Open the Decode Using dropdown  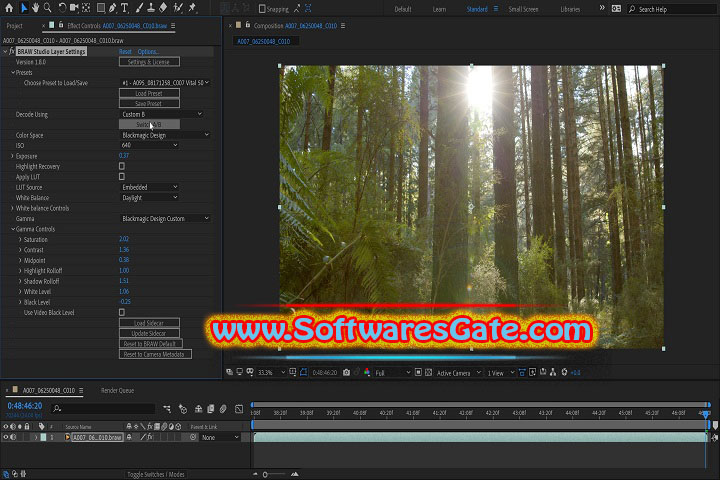click(x=161, y=114)
